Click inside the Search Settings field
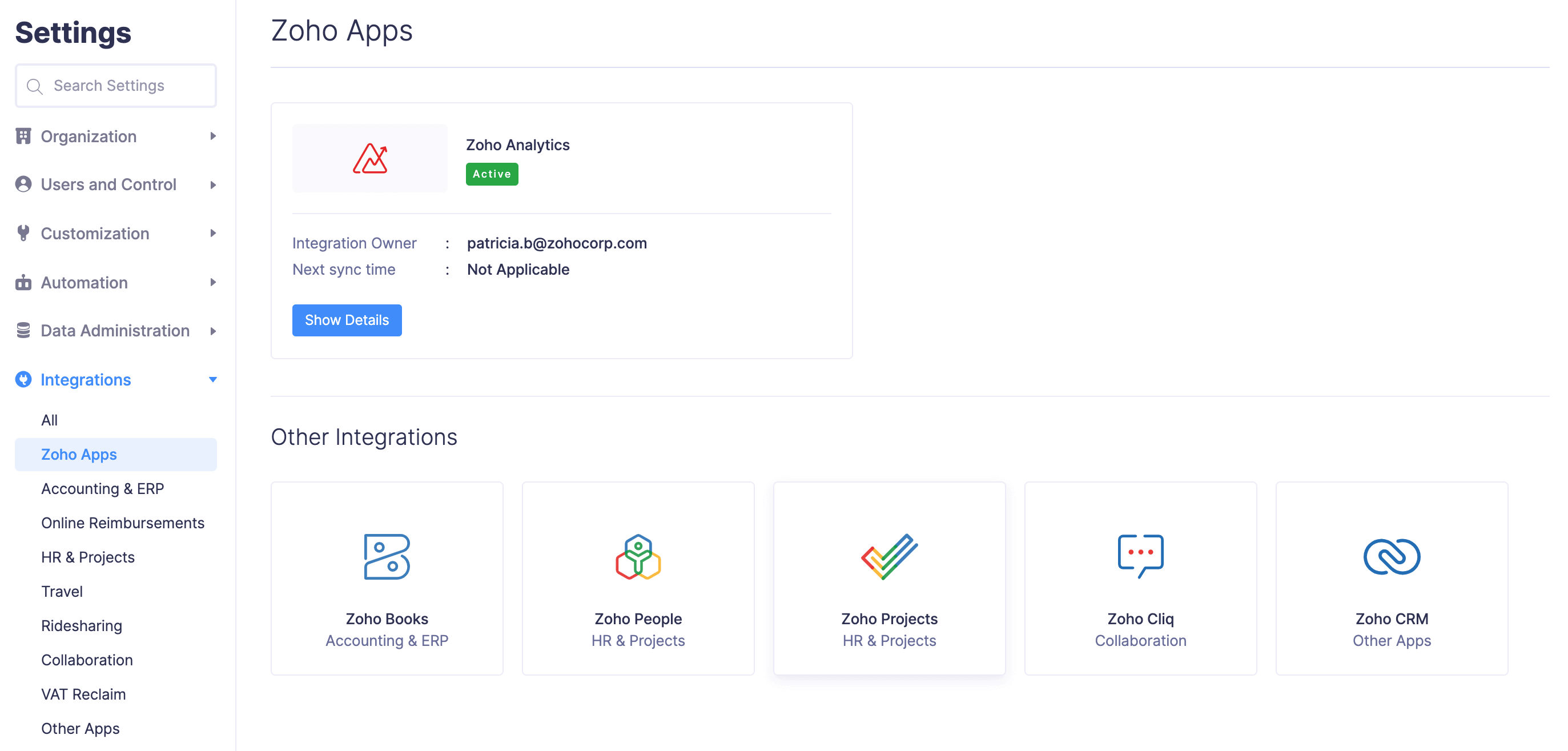1568x751 pixels. click(116, 85)
